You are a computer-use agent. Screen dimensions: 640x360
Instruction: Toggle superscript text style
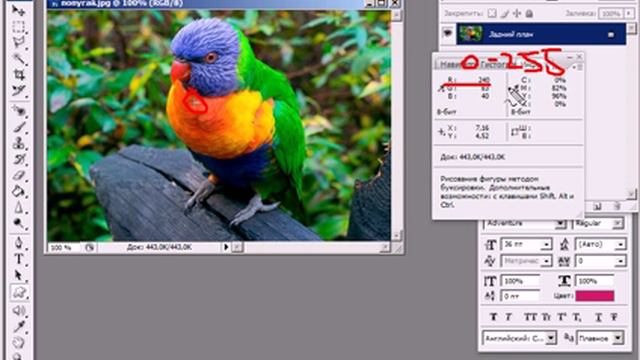562,317
